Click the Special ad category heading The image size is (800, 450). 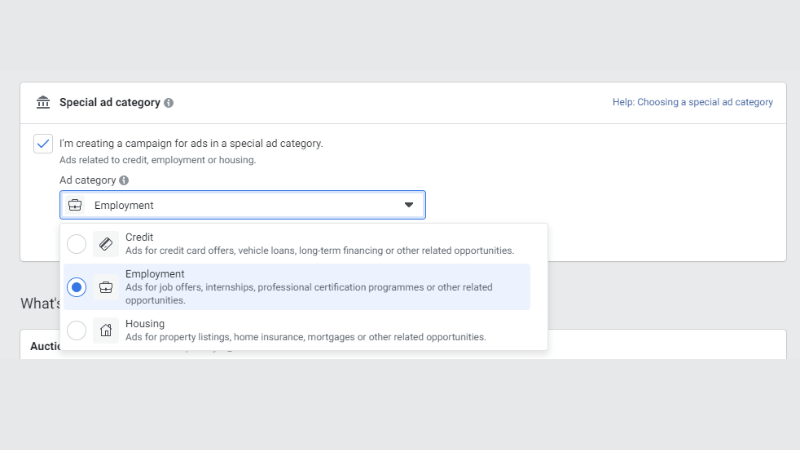point(109,102)
